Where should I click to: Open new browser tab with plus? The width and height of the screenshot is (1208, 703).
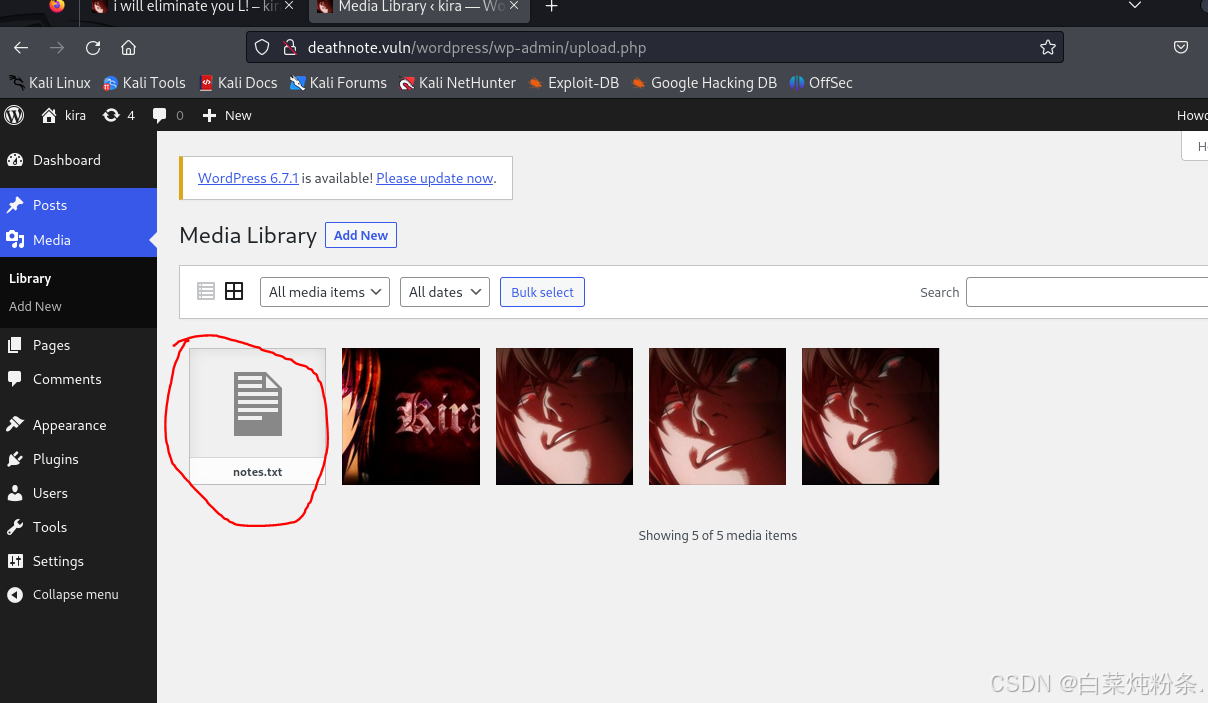pos(551,6)
